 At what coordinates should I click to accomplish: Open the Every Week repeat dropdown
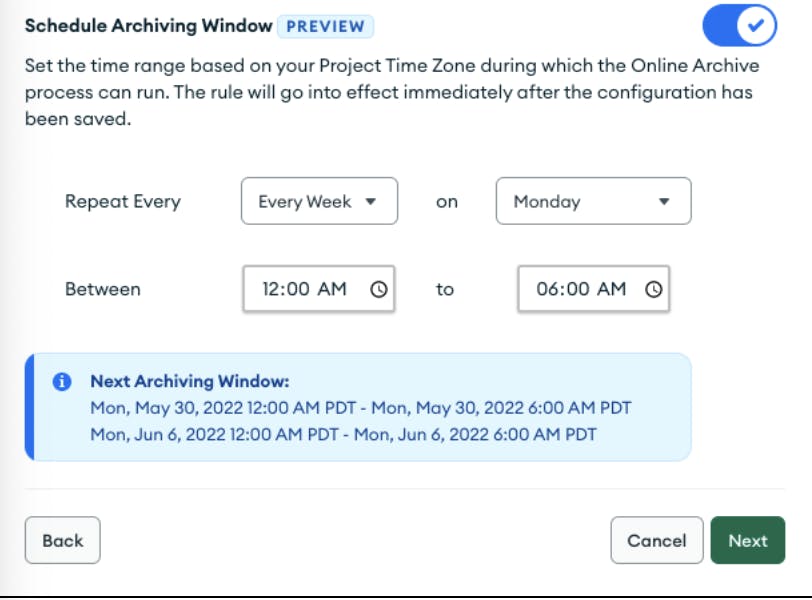[319, 201]
